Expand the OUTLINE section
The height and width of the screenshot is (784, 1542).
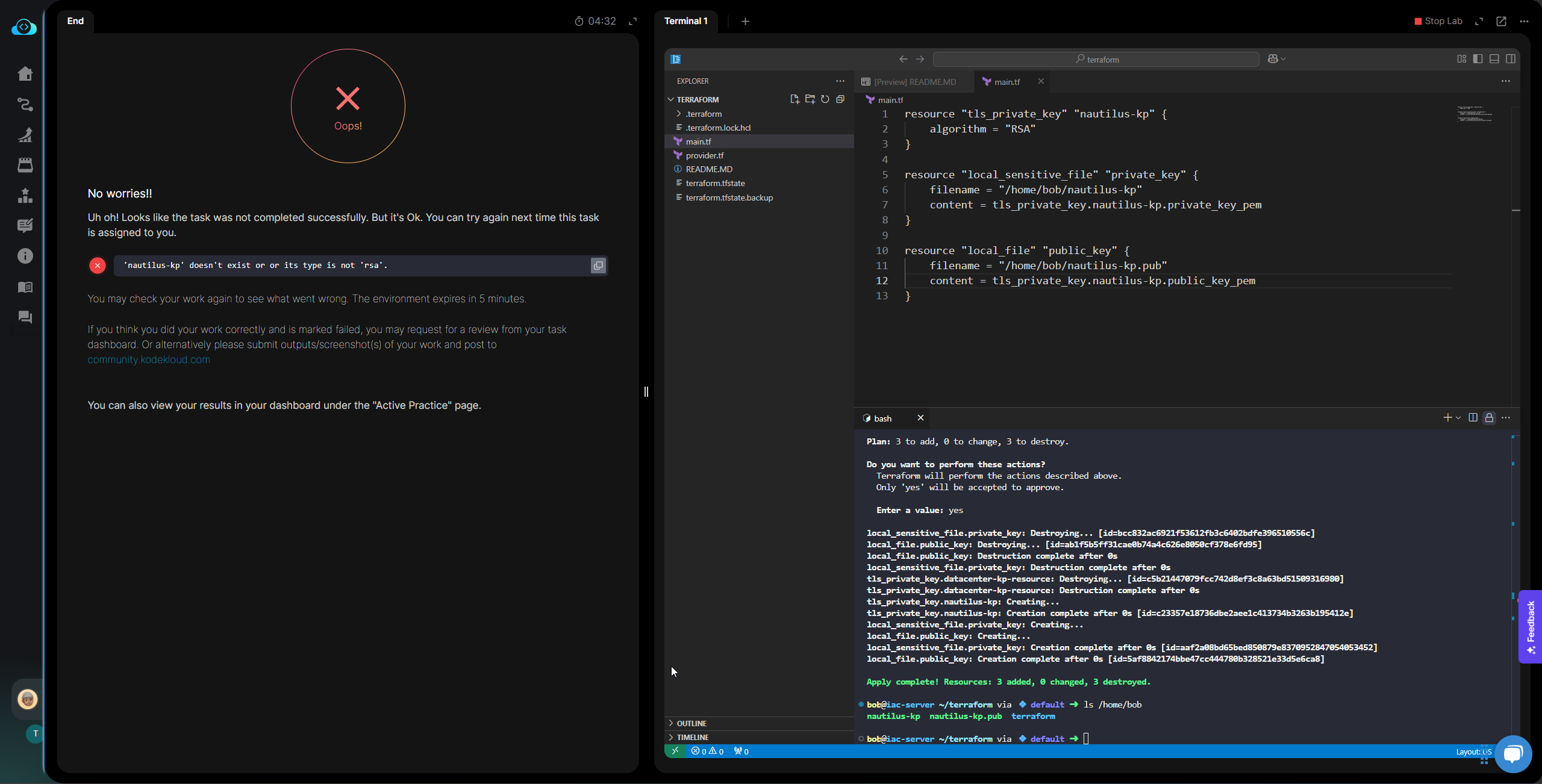click(691, 723)
